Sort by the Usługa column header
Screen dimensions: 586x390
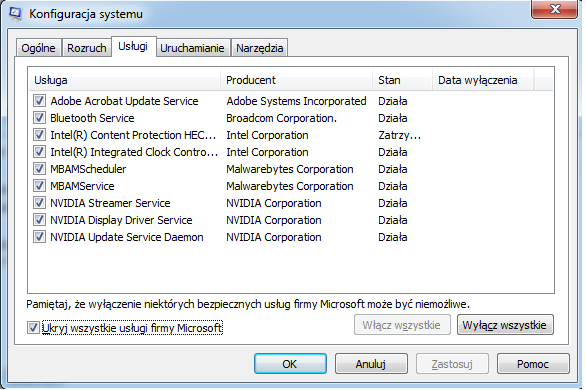tap(125, 80)
